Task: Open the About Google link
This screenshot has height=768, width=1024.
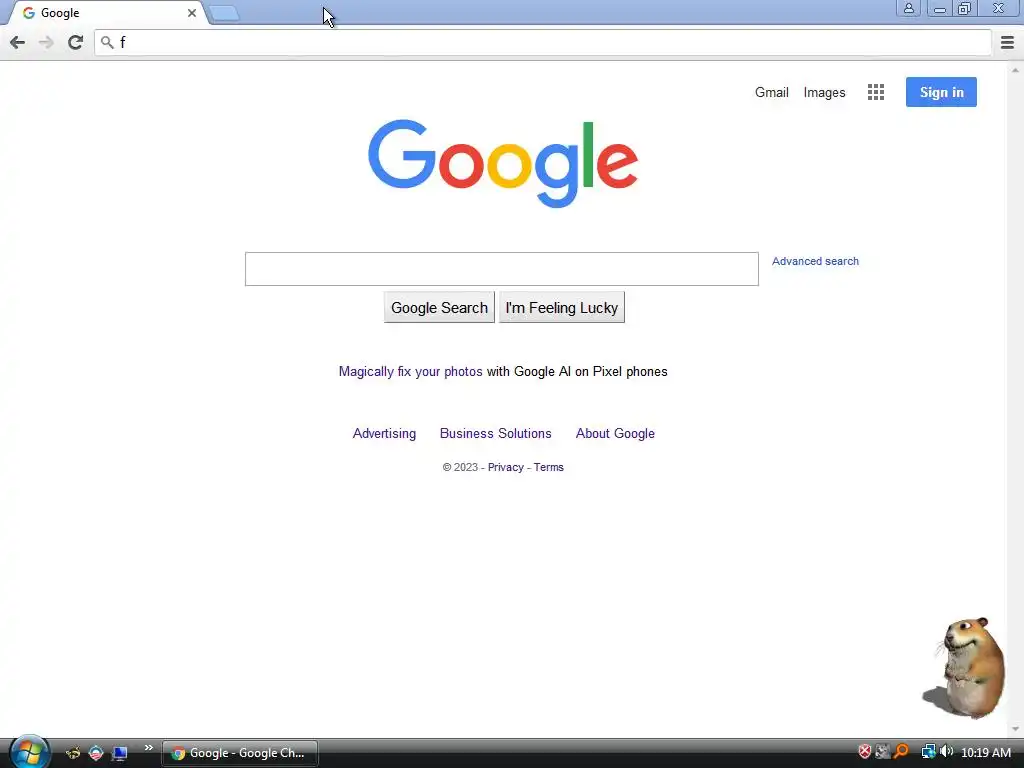Action: (x=615, y=434)
